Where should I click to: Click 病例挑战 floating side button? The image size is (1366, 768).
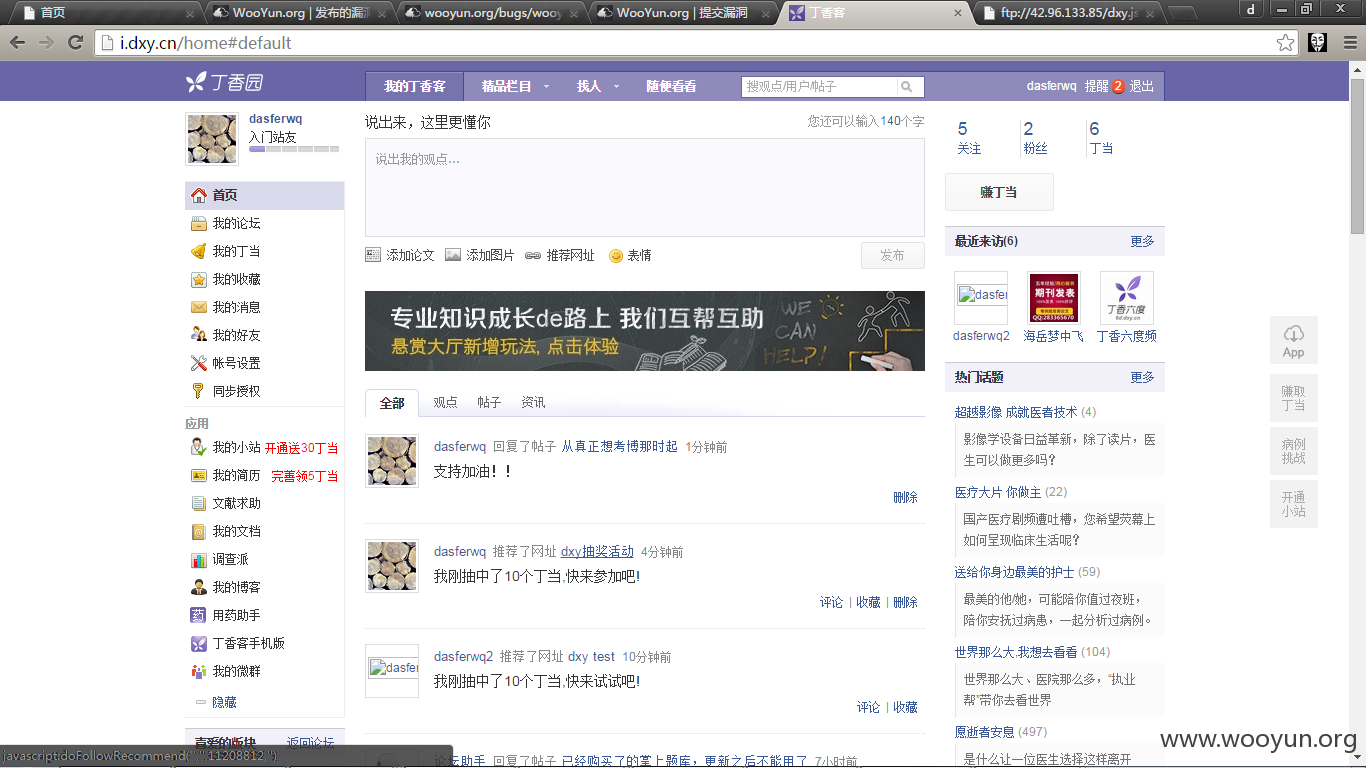[1294, 451]
